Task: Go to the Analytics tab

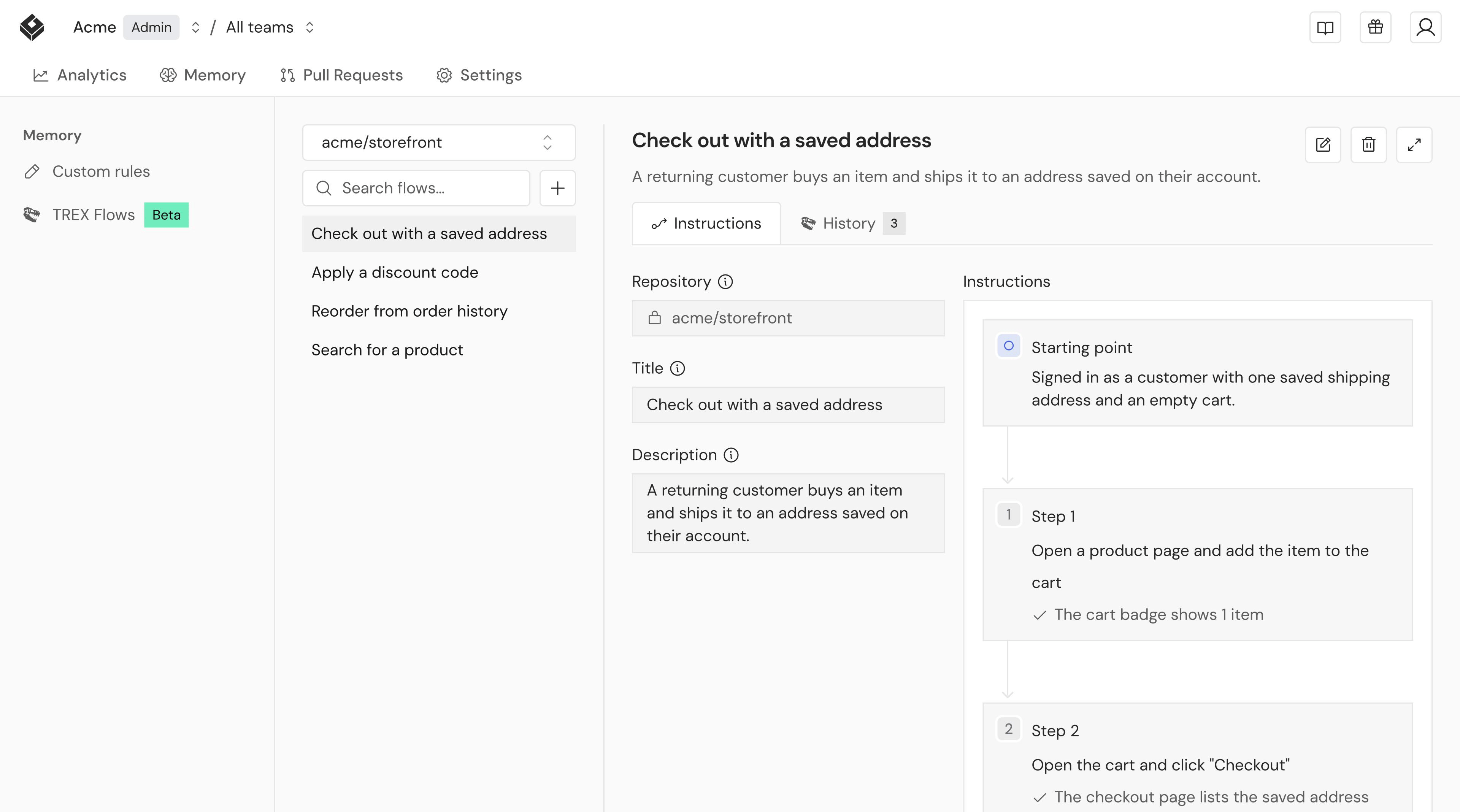Action: 80,75
